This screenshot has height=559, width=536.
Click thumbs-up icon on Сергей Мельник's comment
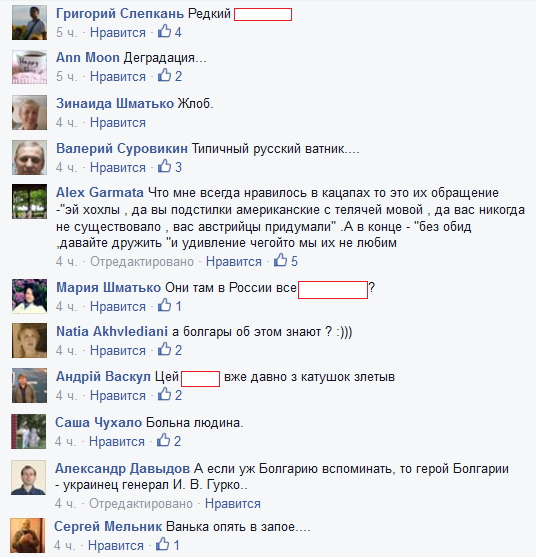(x=163, y=544)
